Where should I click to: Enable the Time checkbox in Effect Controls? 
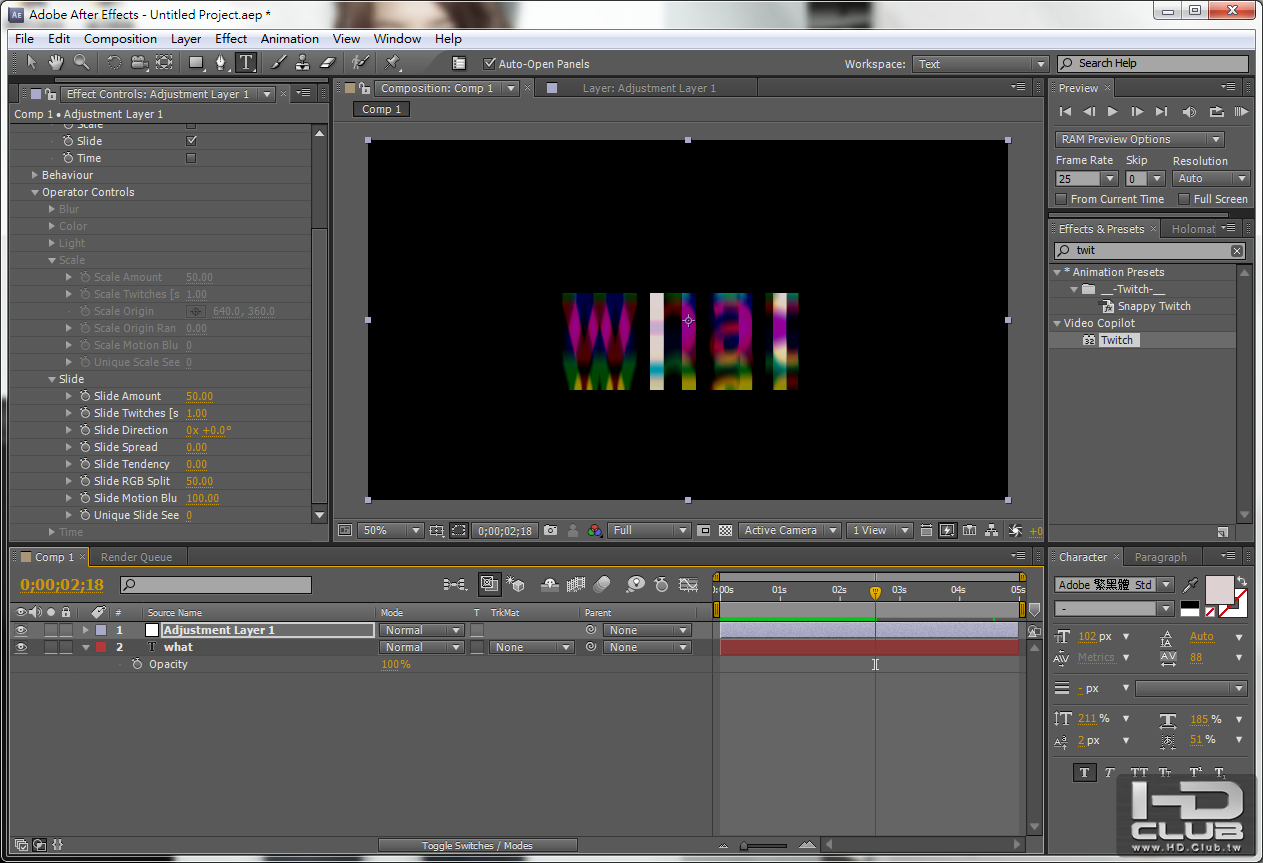191,158
